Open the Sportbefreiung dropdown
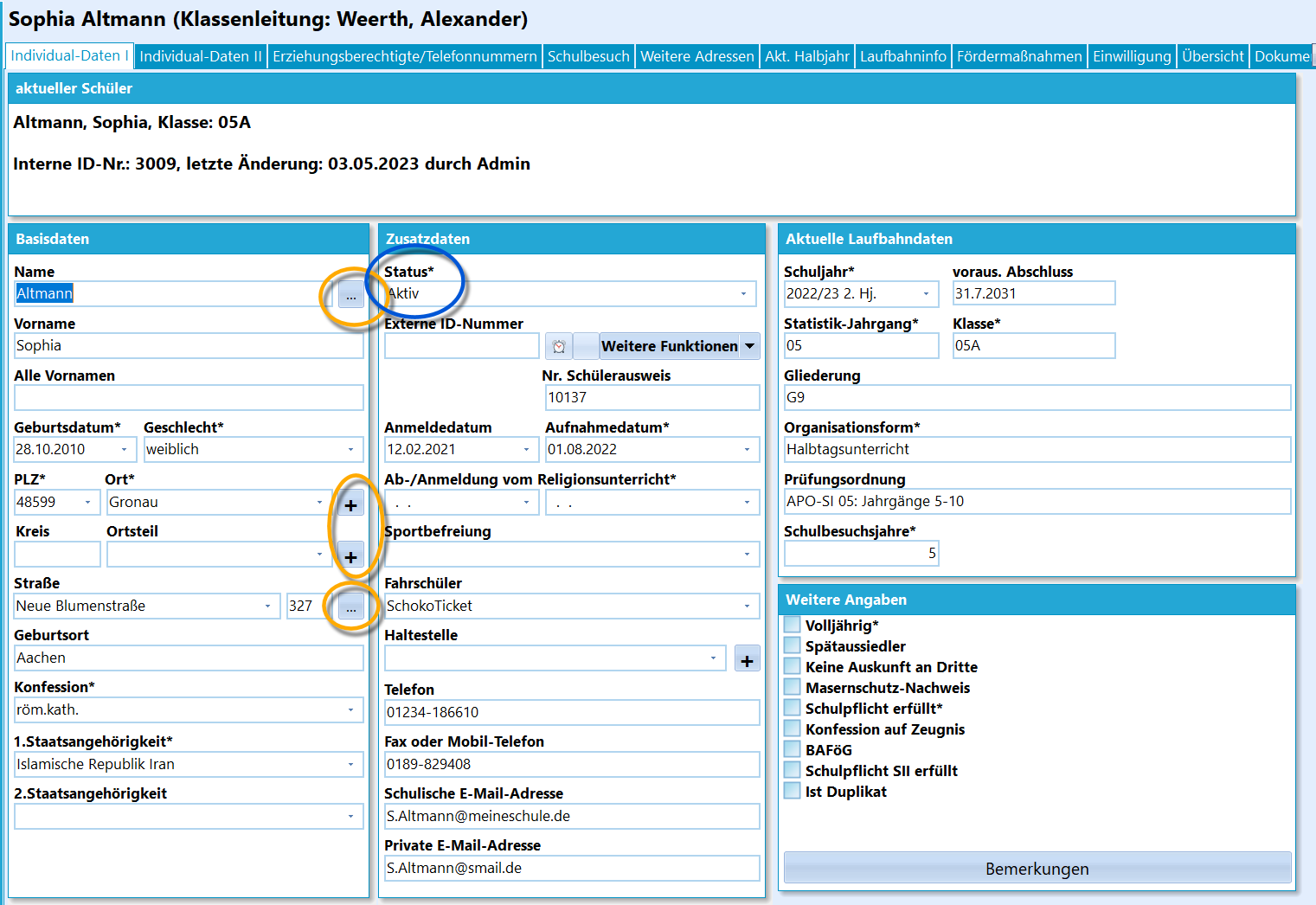Viewport: 1316px width, 905px height. pos(747,555)
